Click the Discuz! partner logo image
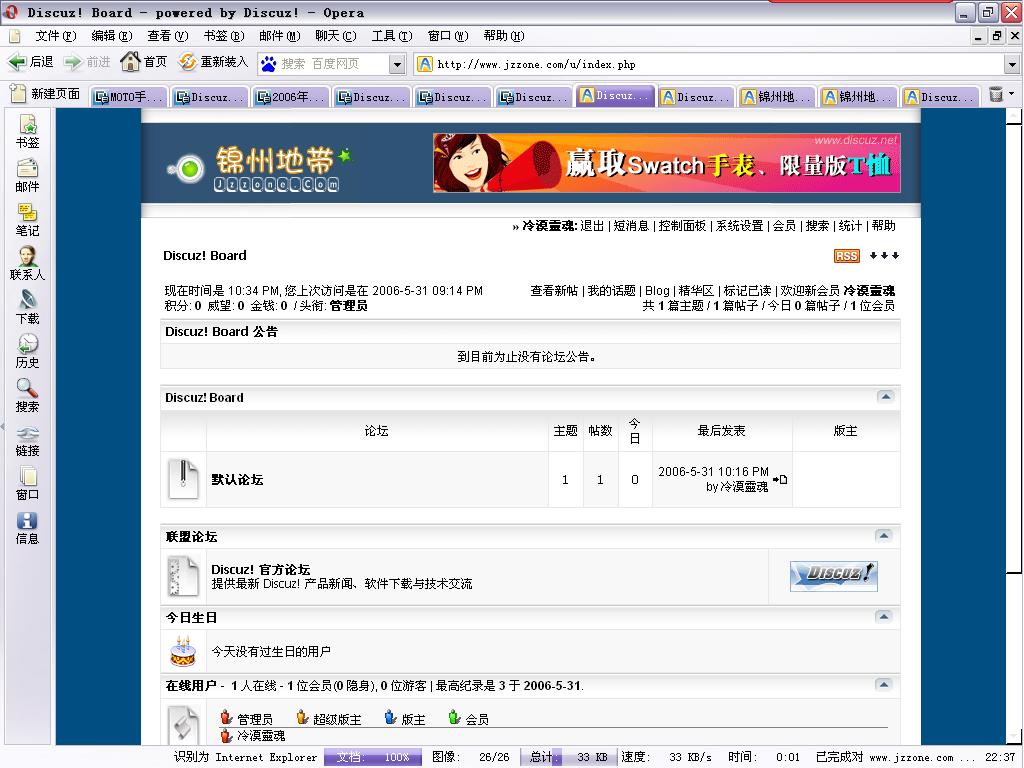The image size is (1024, 768). pos(833,576)
